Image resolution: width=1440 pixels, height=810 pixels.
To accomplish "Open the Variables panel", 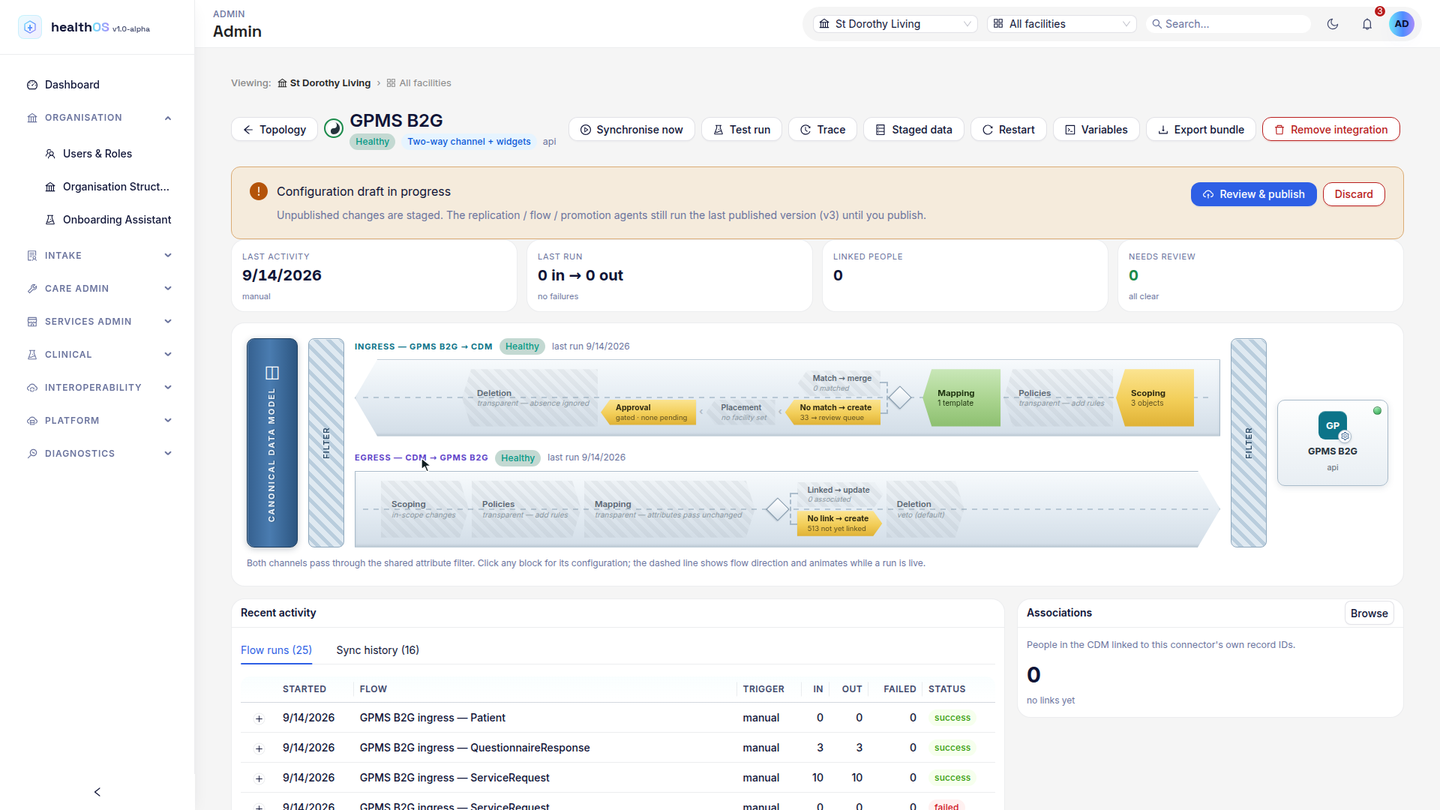I will click(x=1096, y=130).
